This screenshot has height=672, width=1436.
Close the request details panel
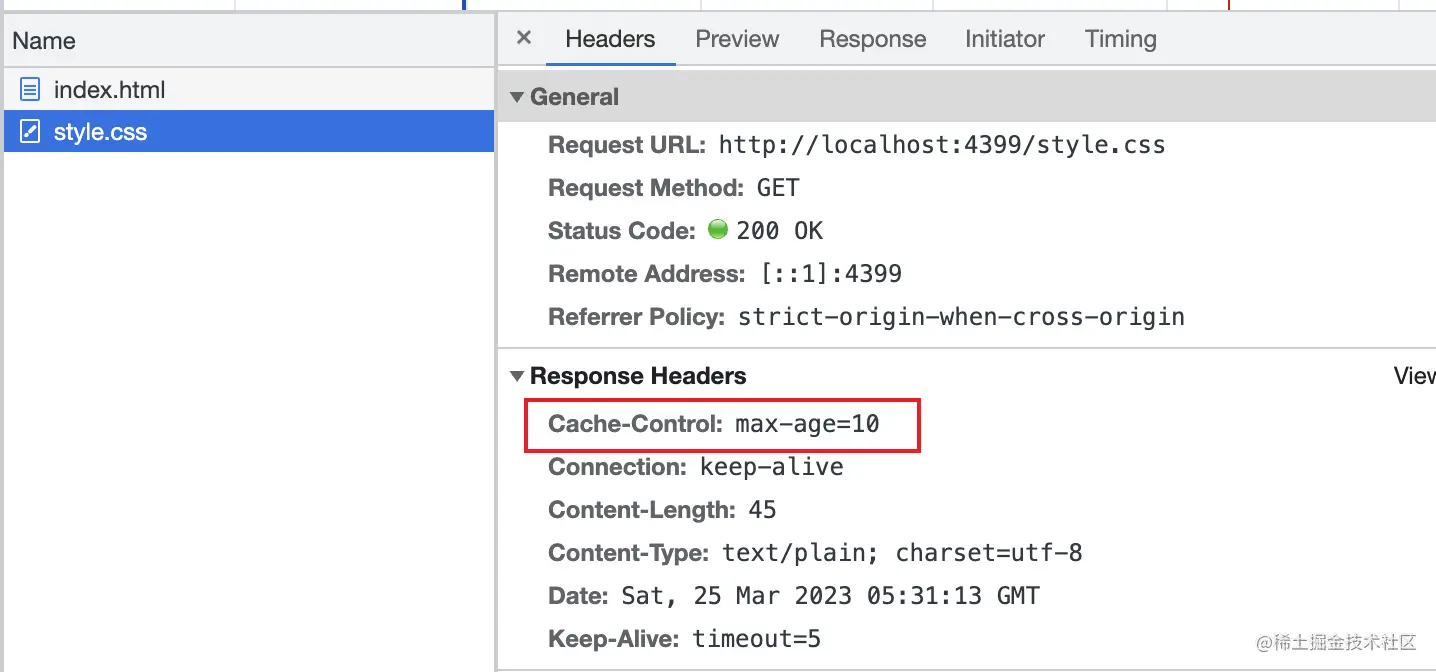[x=523, y=39]
